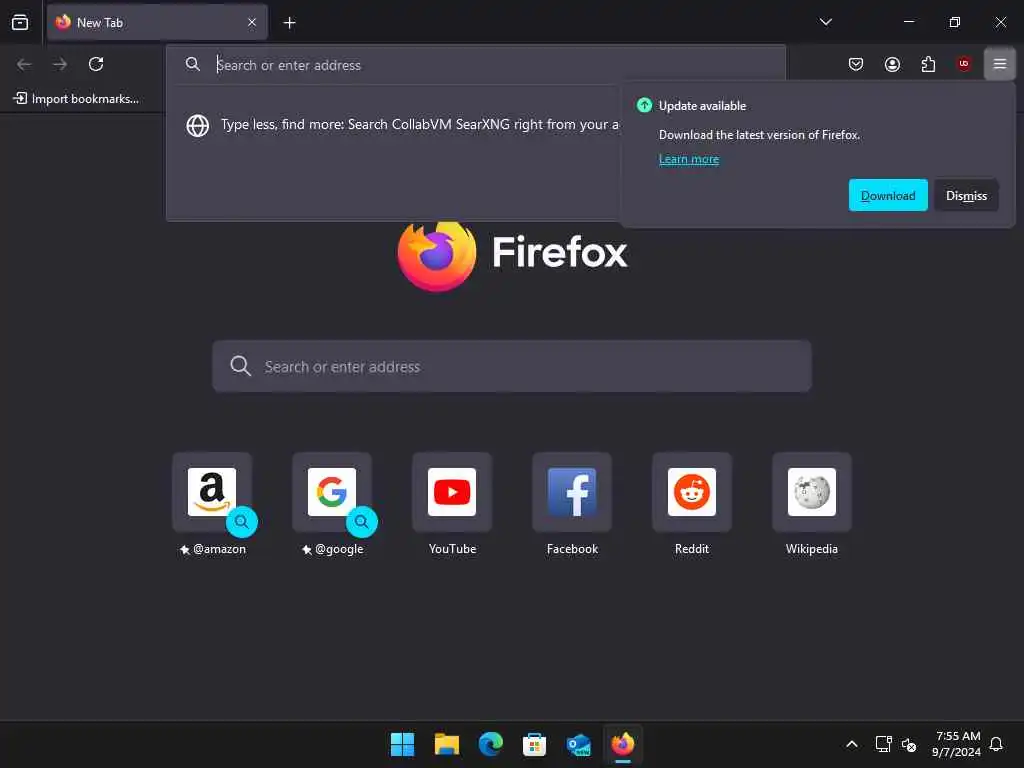
Task: Click the Wikipedia label text
Action: click(x=812, y=549)
